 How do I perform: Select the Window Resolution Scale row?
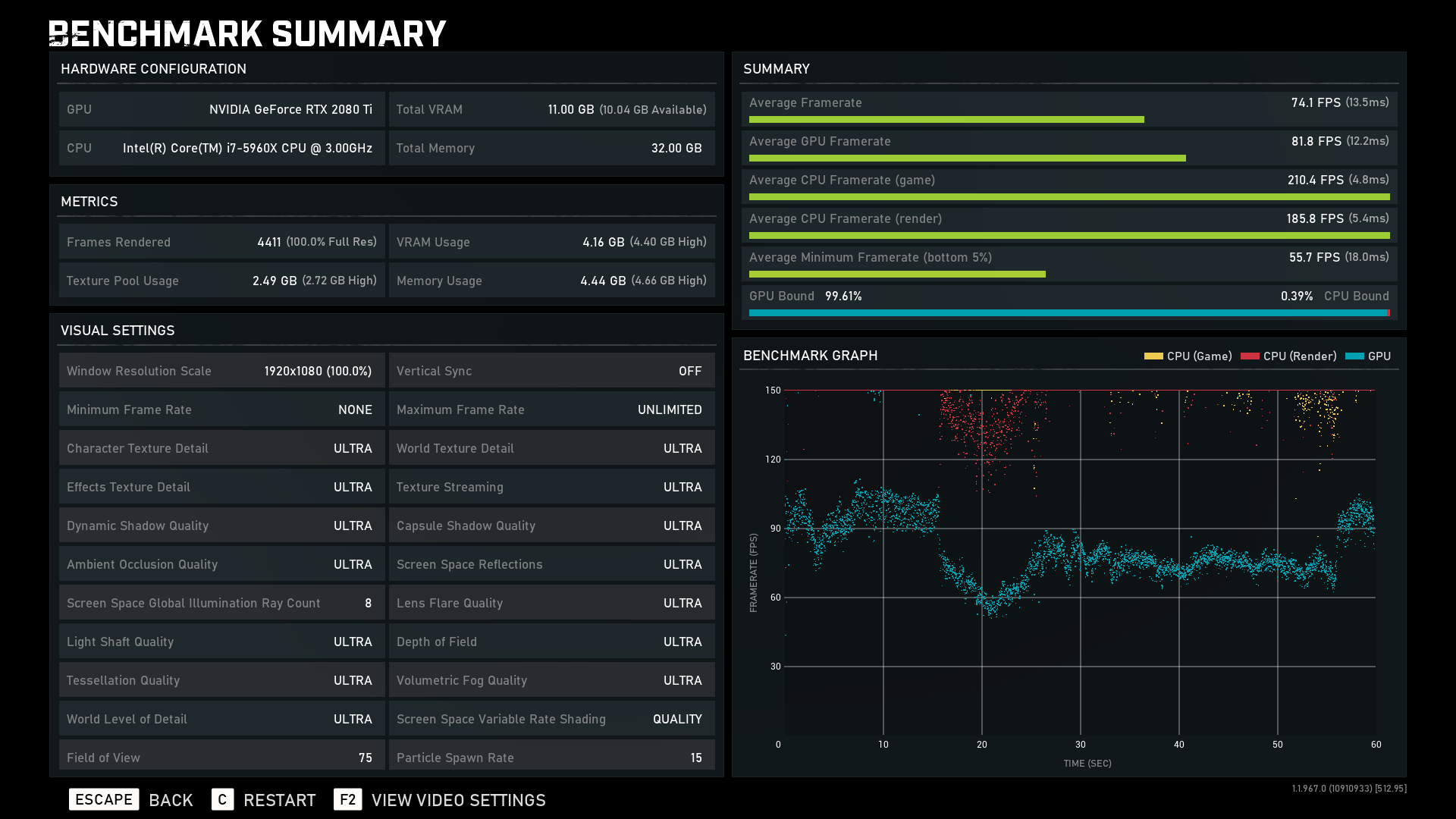(x=221, y=371)
